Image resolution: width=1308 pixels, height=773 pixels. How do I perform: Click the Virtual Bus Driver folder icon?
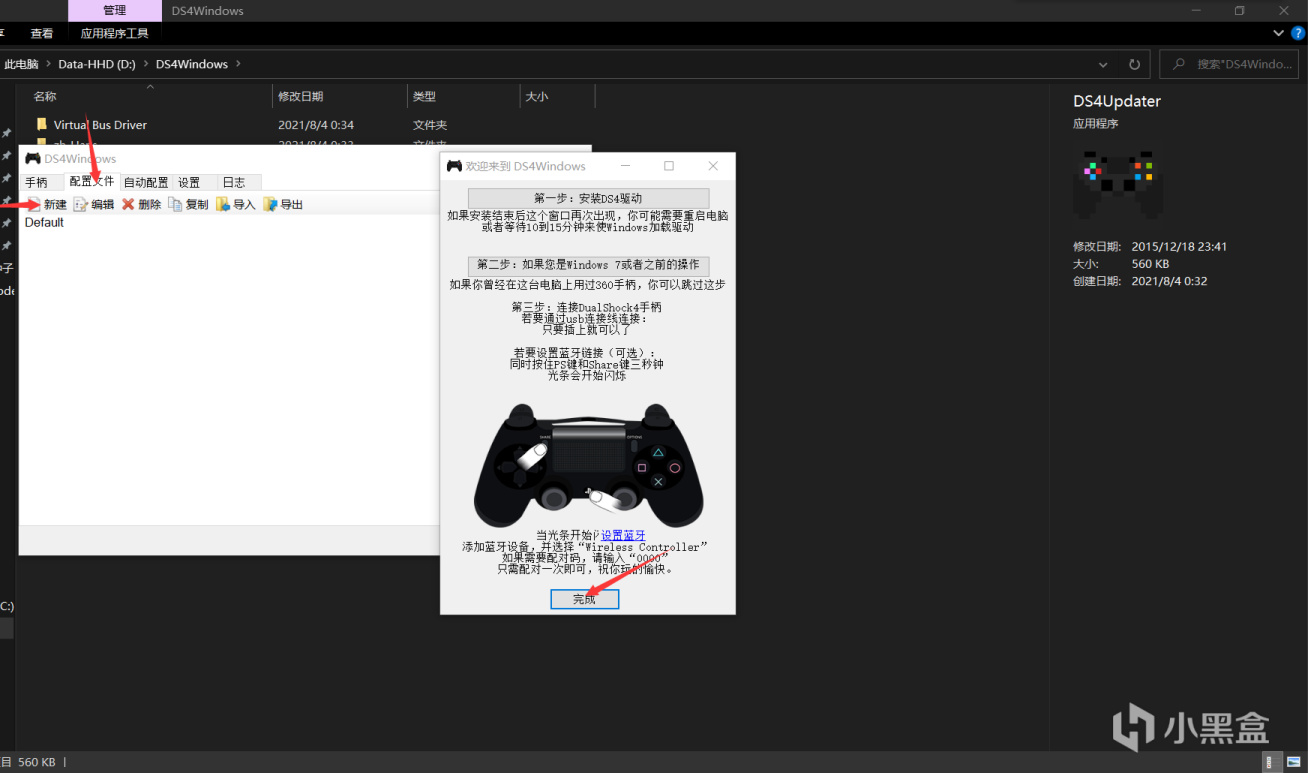[x=41, y=125]
